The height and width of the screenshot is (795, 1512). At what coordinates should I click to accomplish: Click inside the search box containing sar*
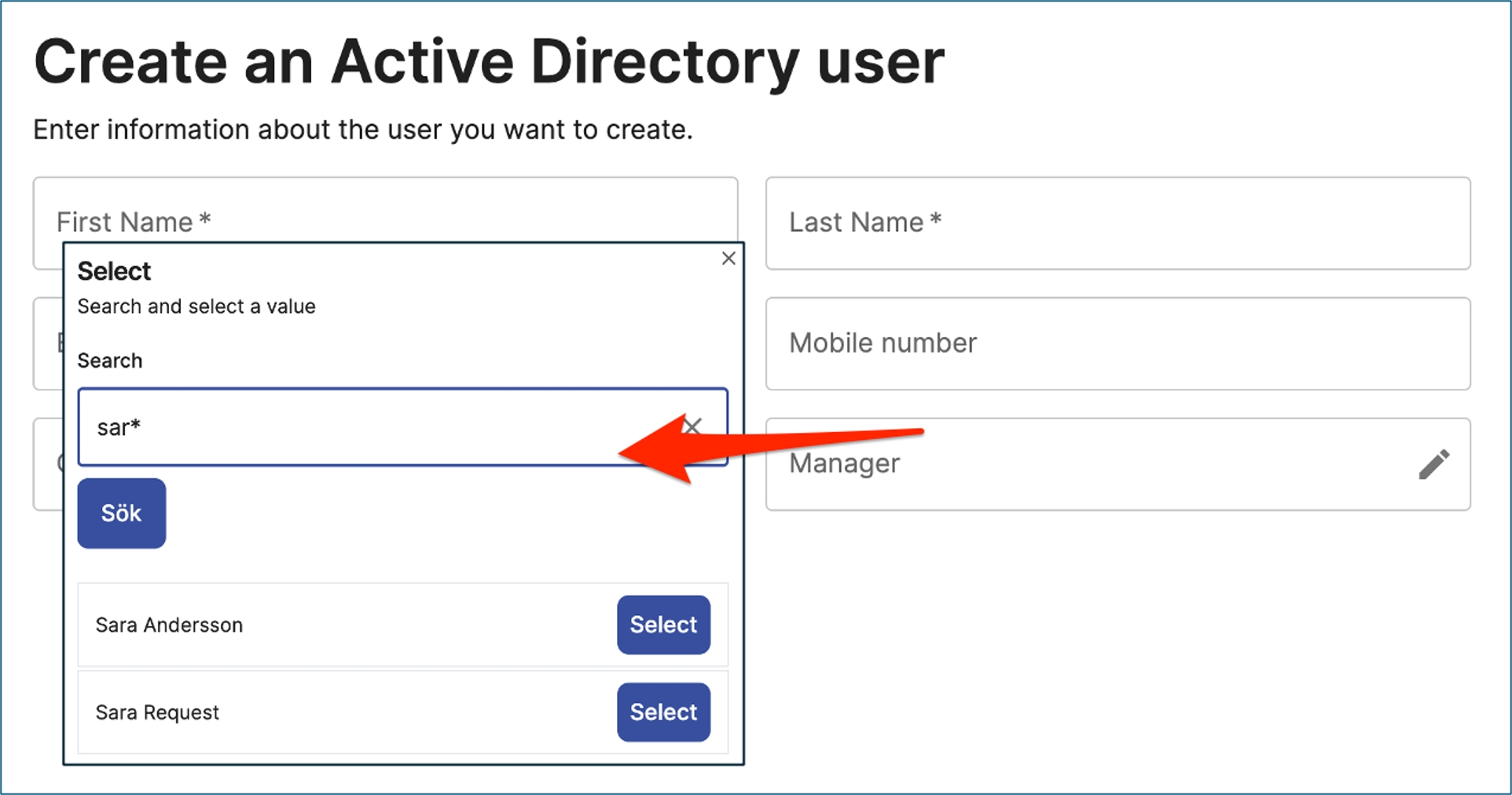377,427
